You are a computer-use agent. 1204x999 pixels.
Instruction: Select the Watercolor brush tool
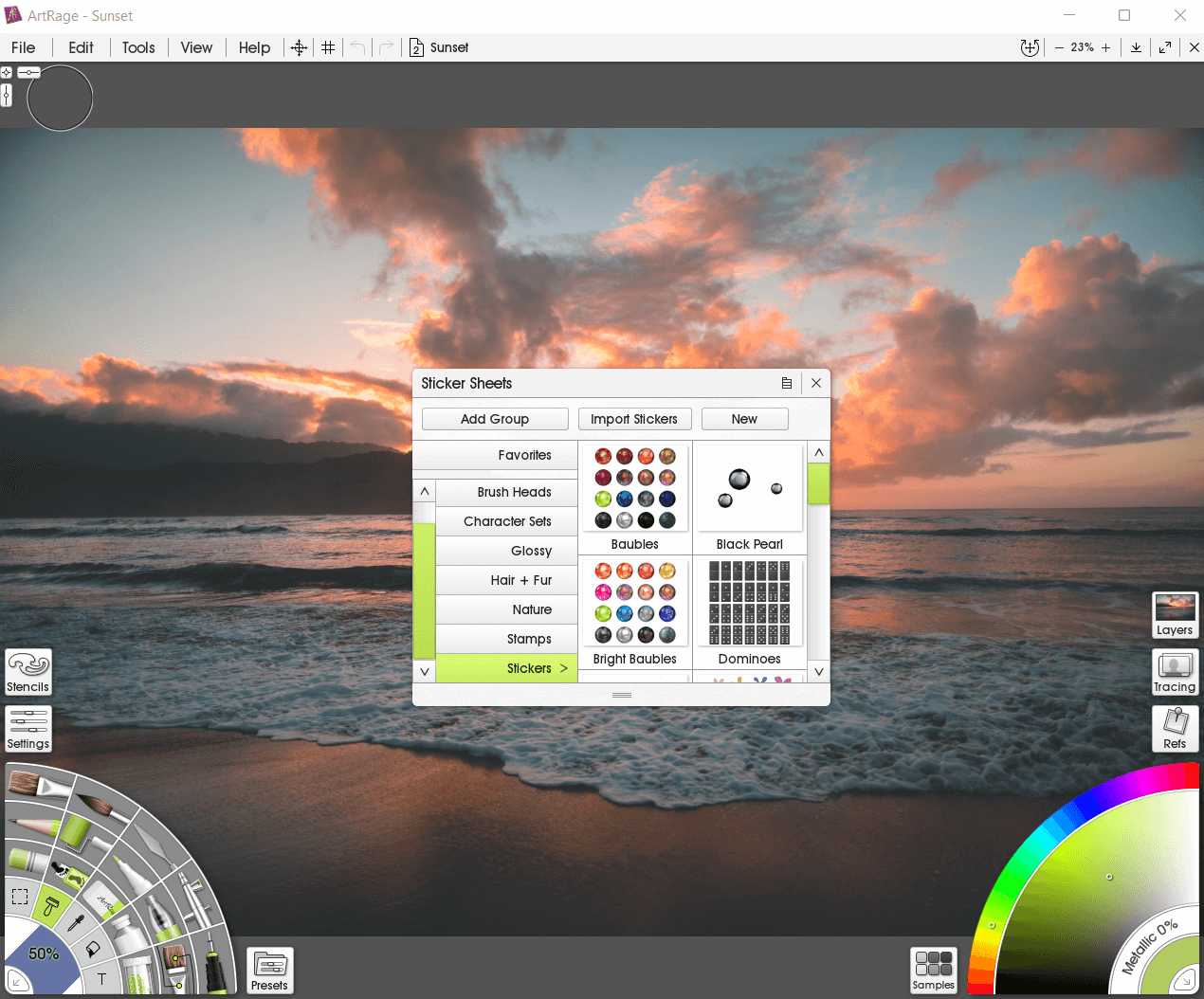96,802
